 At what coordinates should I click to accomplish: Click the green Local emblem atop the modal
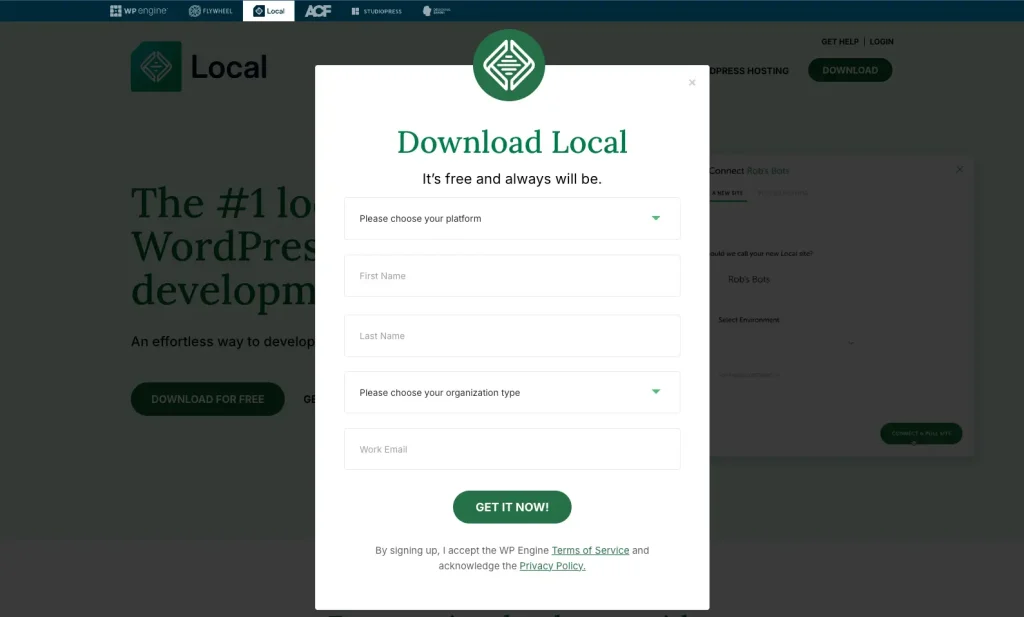[509, 65]
